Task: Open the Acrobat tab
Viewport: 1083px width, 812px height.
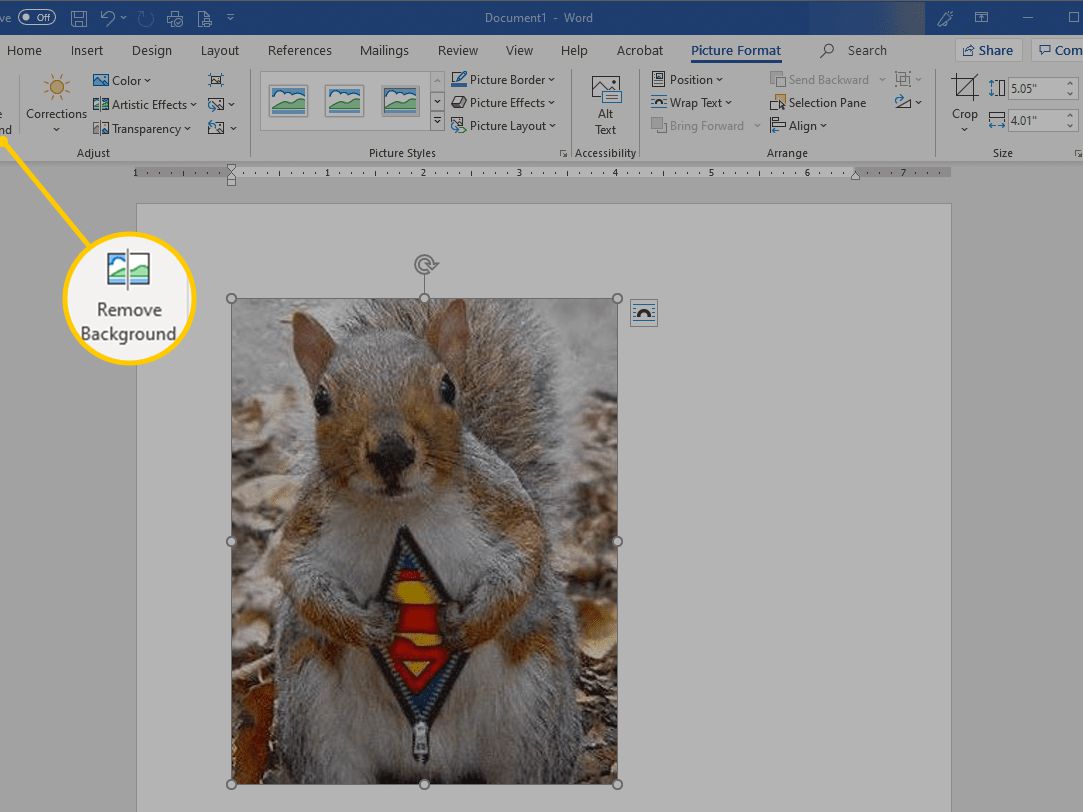Action: [640, 50]
